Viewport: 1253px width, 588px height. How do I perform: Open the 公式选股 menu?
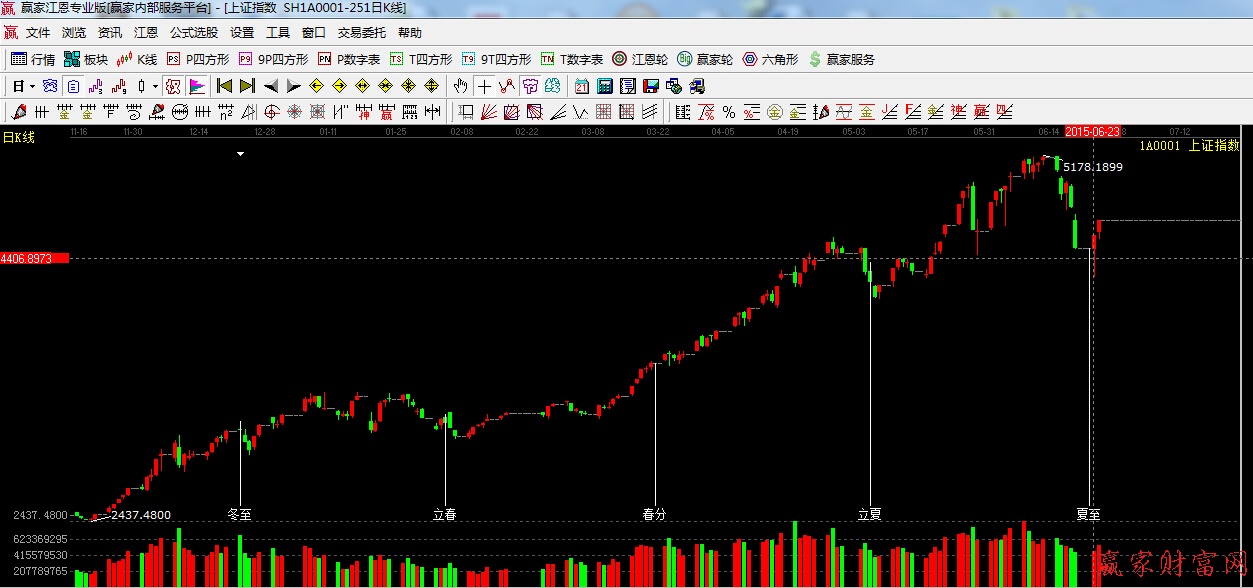coord(194,32)
